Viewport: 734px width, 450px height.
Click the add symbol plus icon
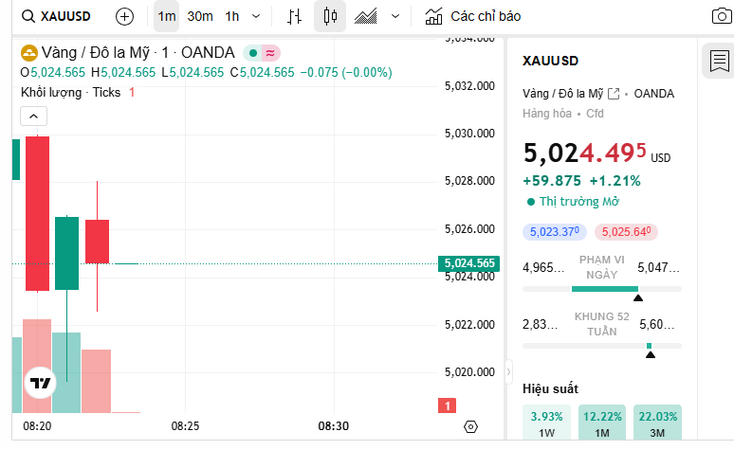124,16
